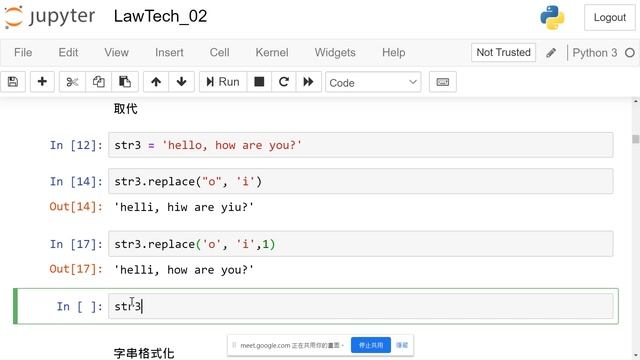Screen dimensions: 640x360
Task: Click the scrollbar up arrow
Action: 636,101
